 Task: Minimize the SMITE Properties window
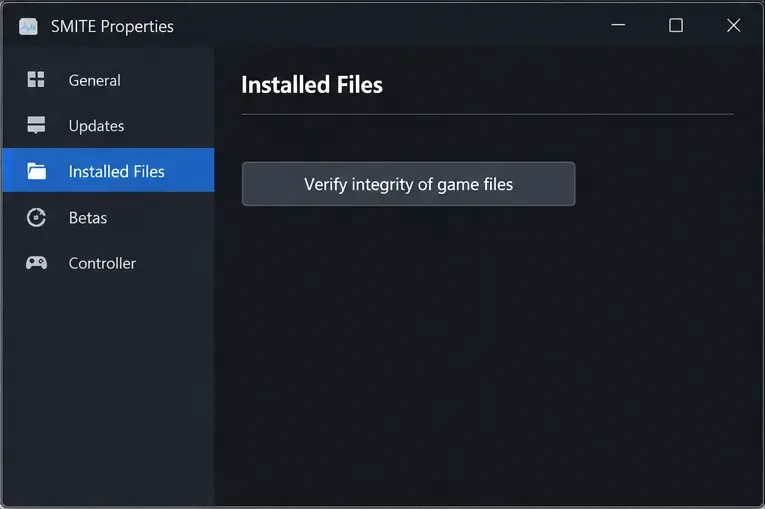(618, 25)
